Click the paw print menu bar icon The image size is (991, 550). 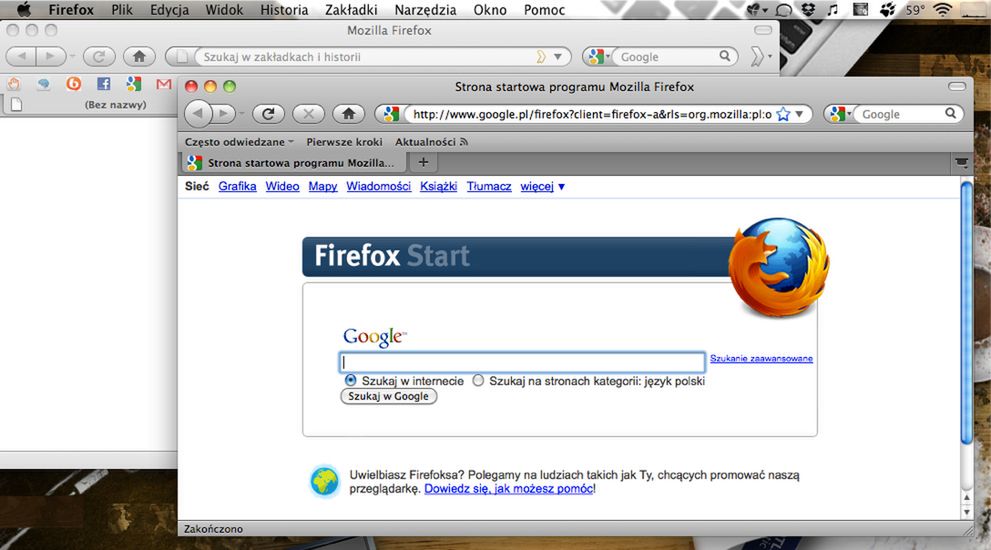887,9
